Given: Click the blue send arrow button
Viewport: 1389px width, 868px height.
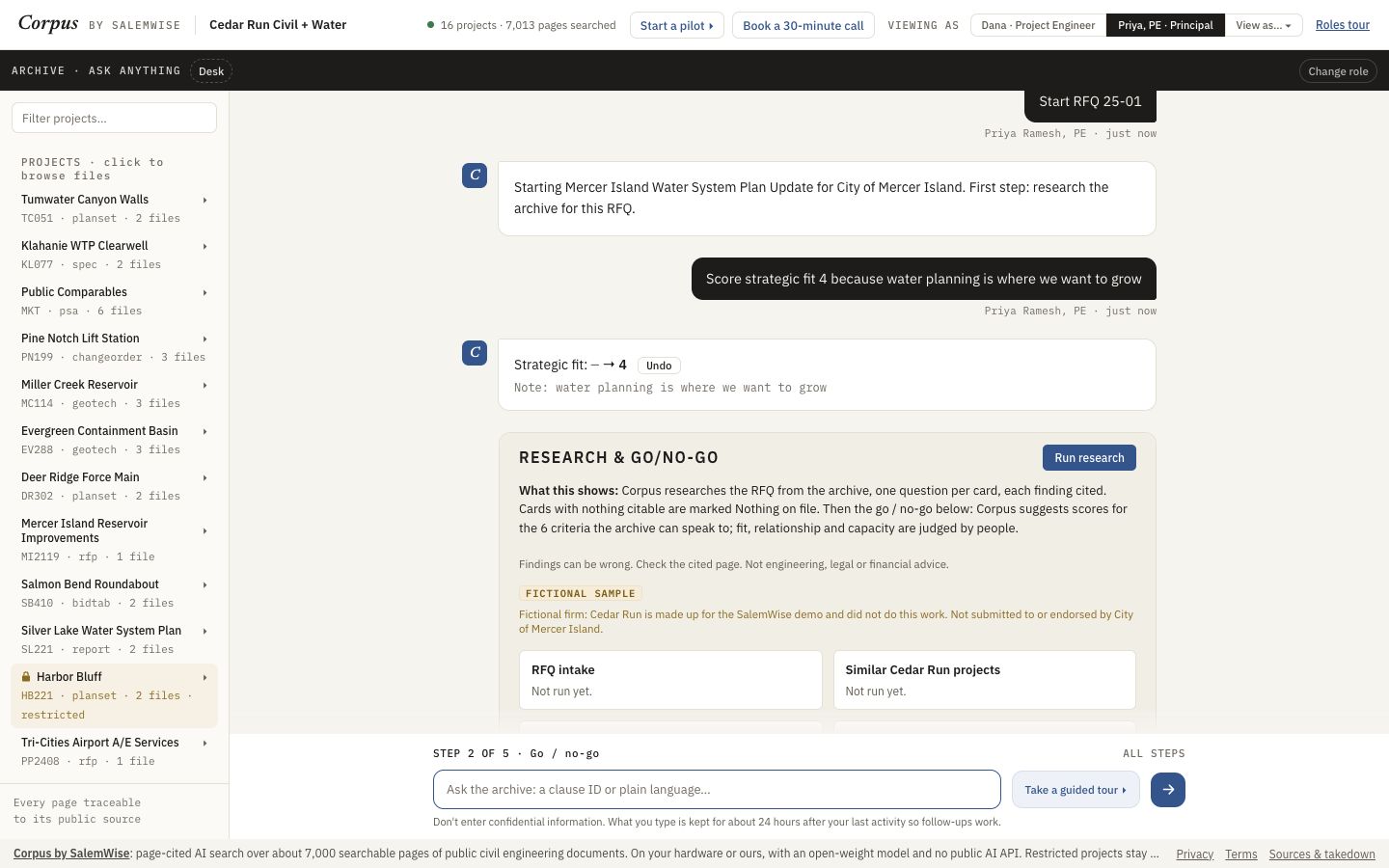Looking at the screenshot, I should pos(1167,790).
